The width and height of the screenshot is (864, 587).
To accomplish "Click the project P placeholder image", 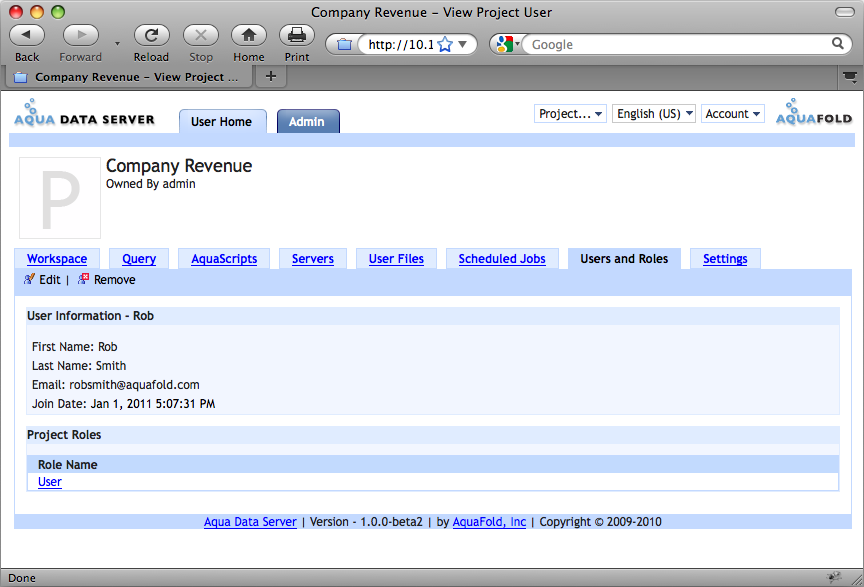I will point(60,198).
